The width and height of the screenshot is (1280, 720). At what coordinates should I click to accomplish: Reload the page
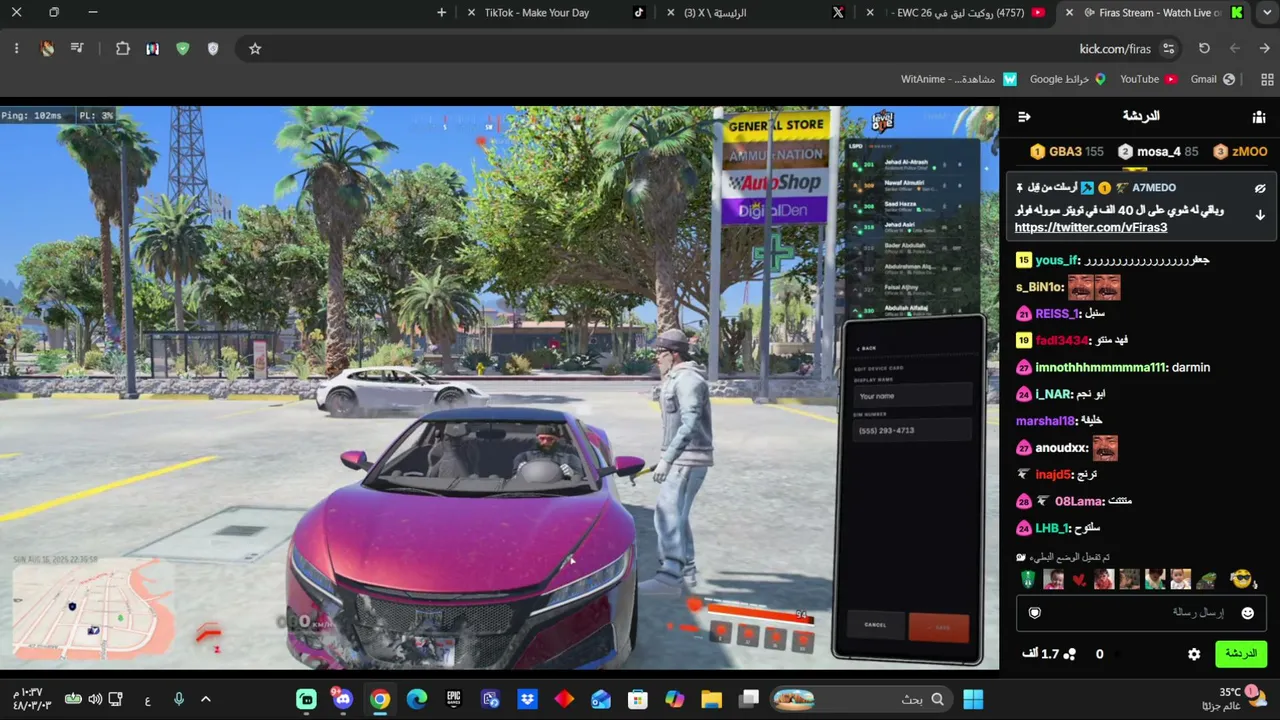click(x=1204, y=48)
